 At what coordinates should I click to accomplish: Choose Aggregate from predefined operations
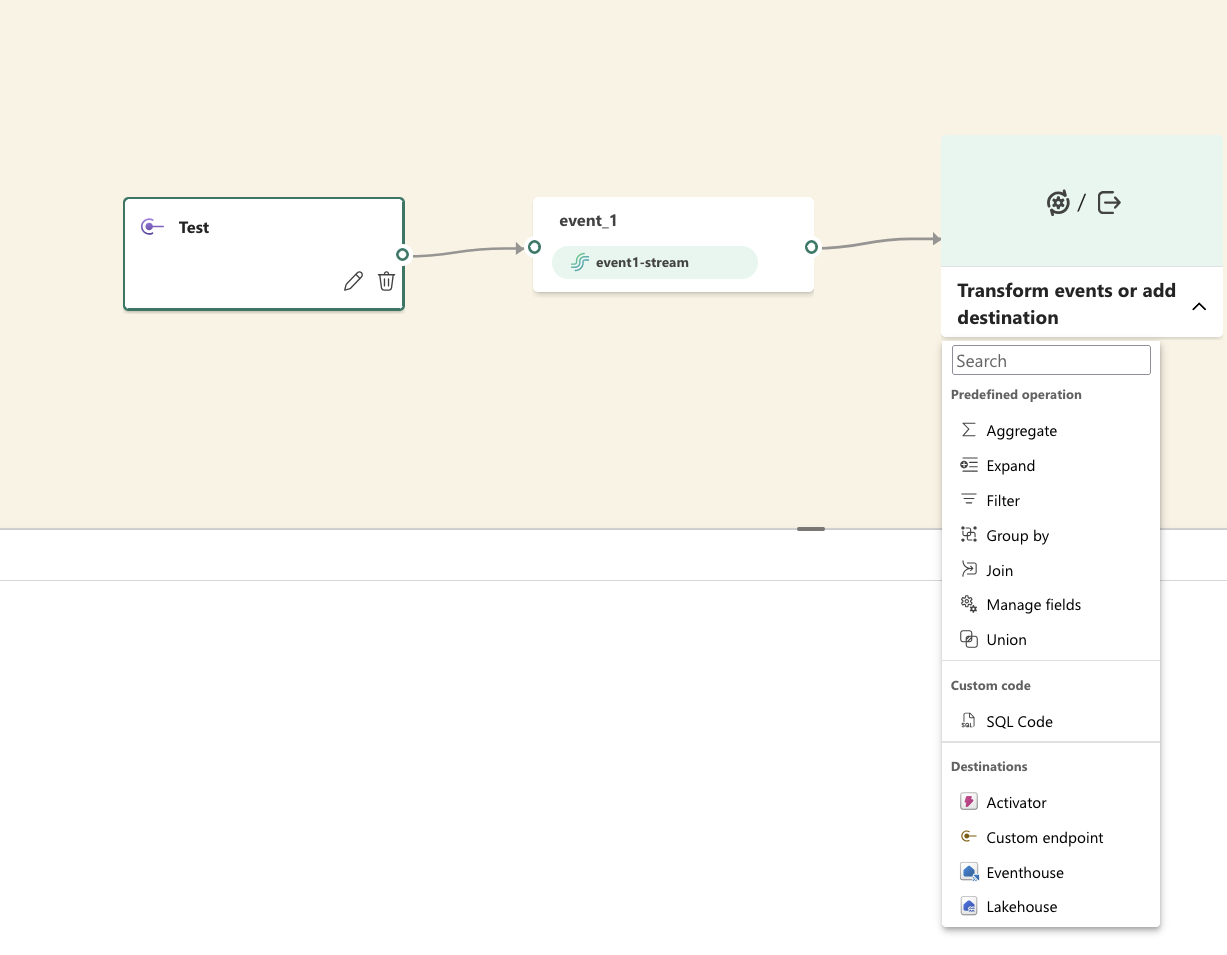click(1021, 431)
